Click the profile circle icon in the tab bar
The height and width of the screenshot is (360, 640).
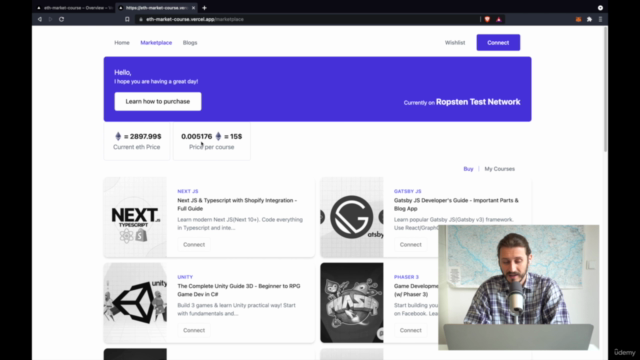point(600,8)
